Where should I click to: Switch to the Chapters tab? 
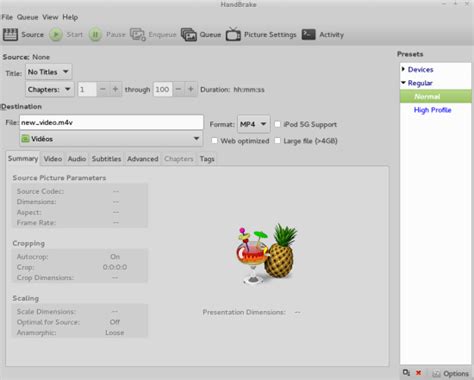179,159
